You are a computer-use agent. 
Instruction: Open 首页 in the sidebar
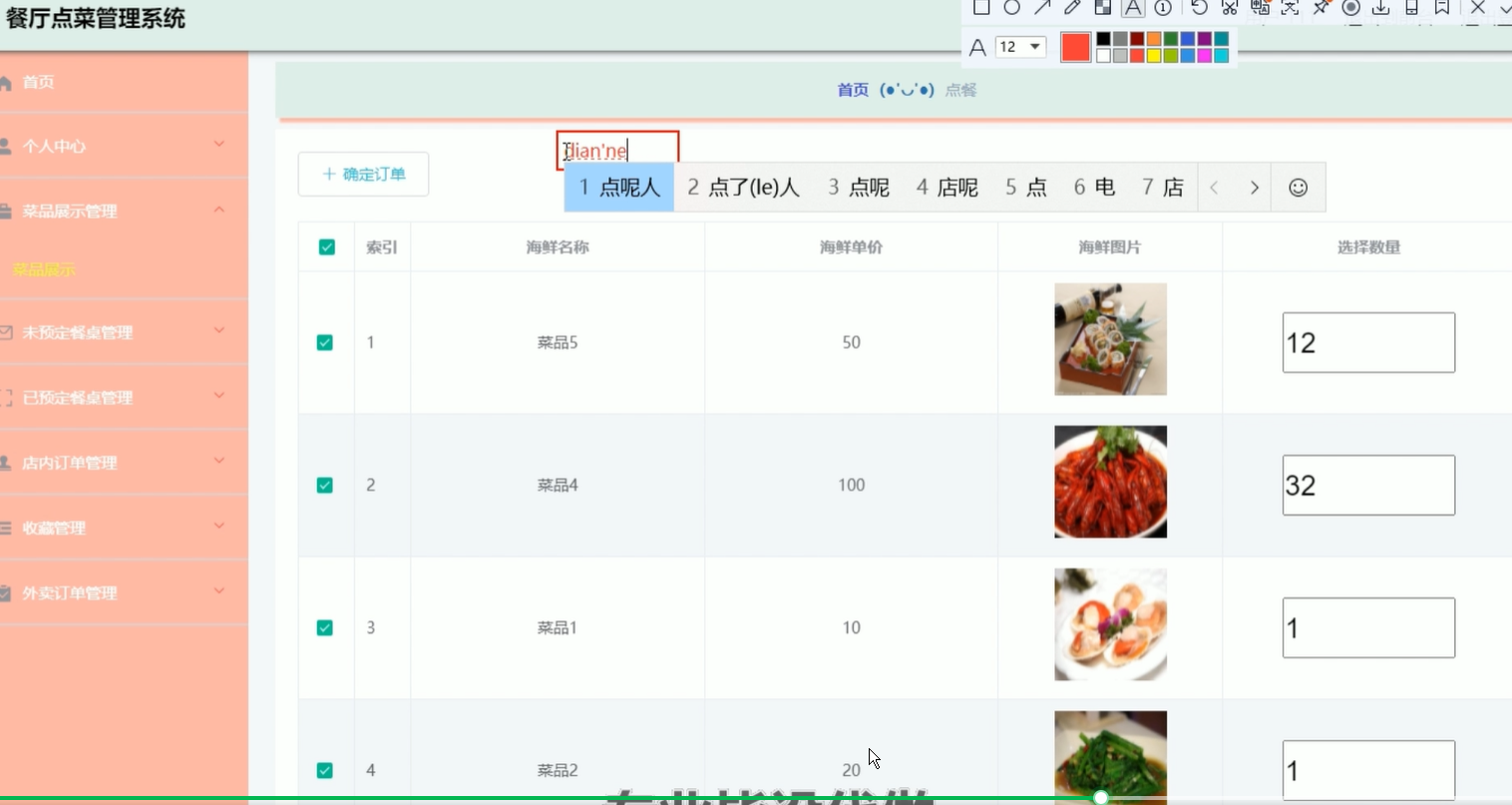[x=124, y=82]
